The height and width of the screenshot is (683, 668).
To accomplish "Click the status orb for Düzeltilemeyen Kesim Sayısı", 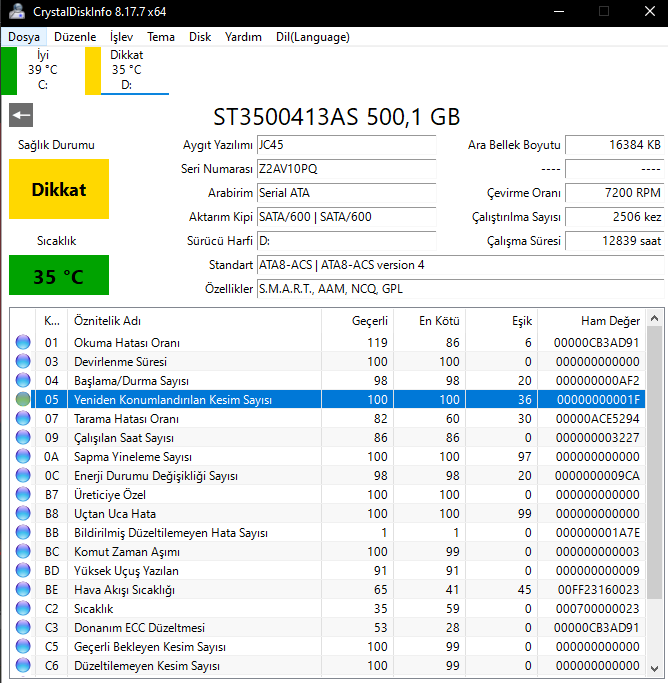I will [23, 665].
